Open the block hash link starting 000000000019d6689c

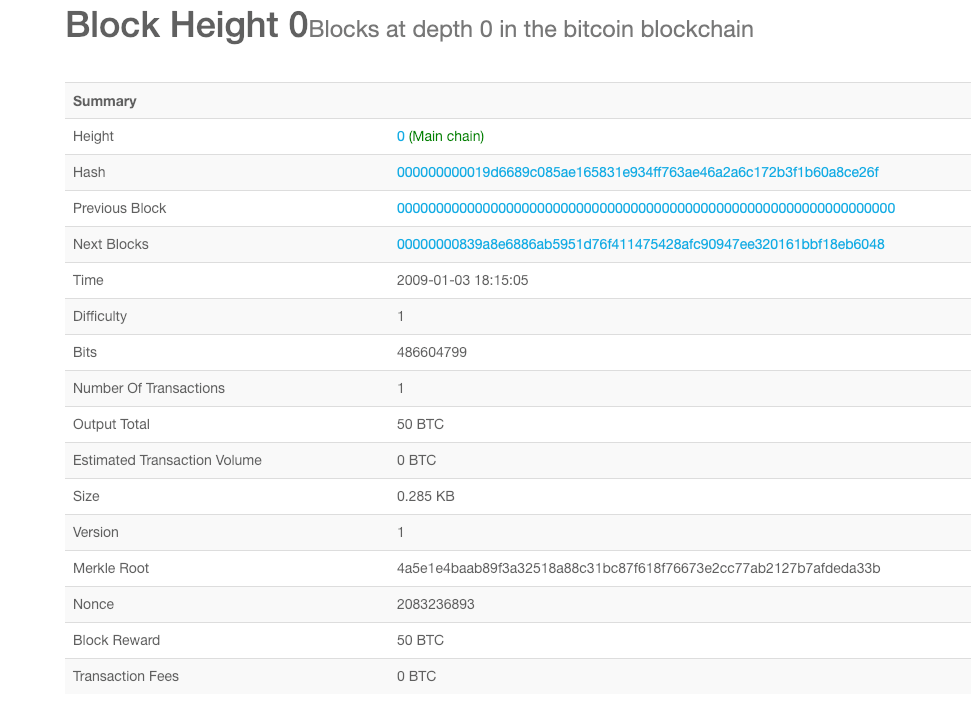point(637,173)
